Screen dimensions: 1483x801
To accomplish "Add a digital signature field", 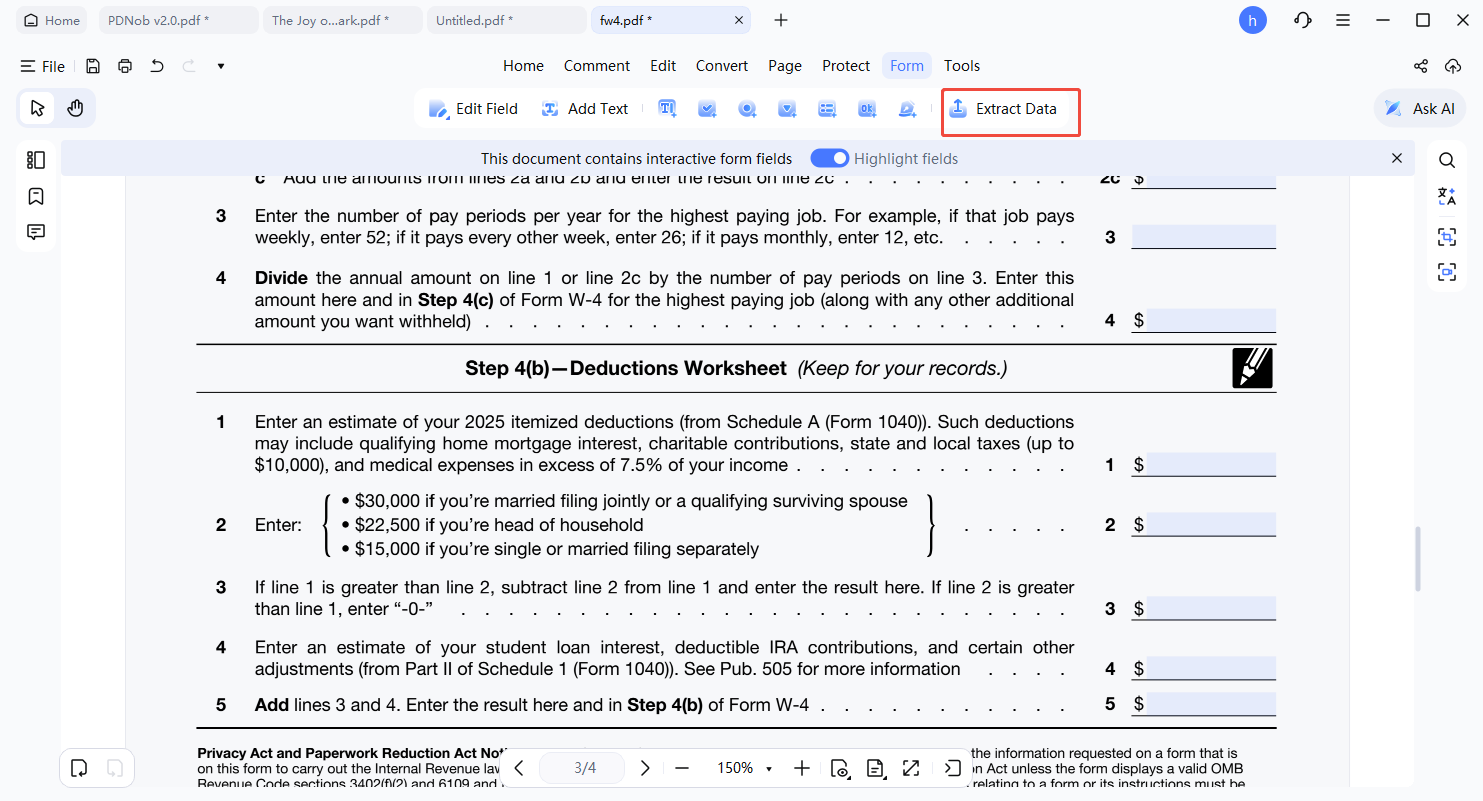I will pyautogui.click(x=907, y=108).
